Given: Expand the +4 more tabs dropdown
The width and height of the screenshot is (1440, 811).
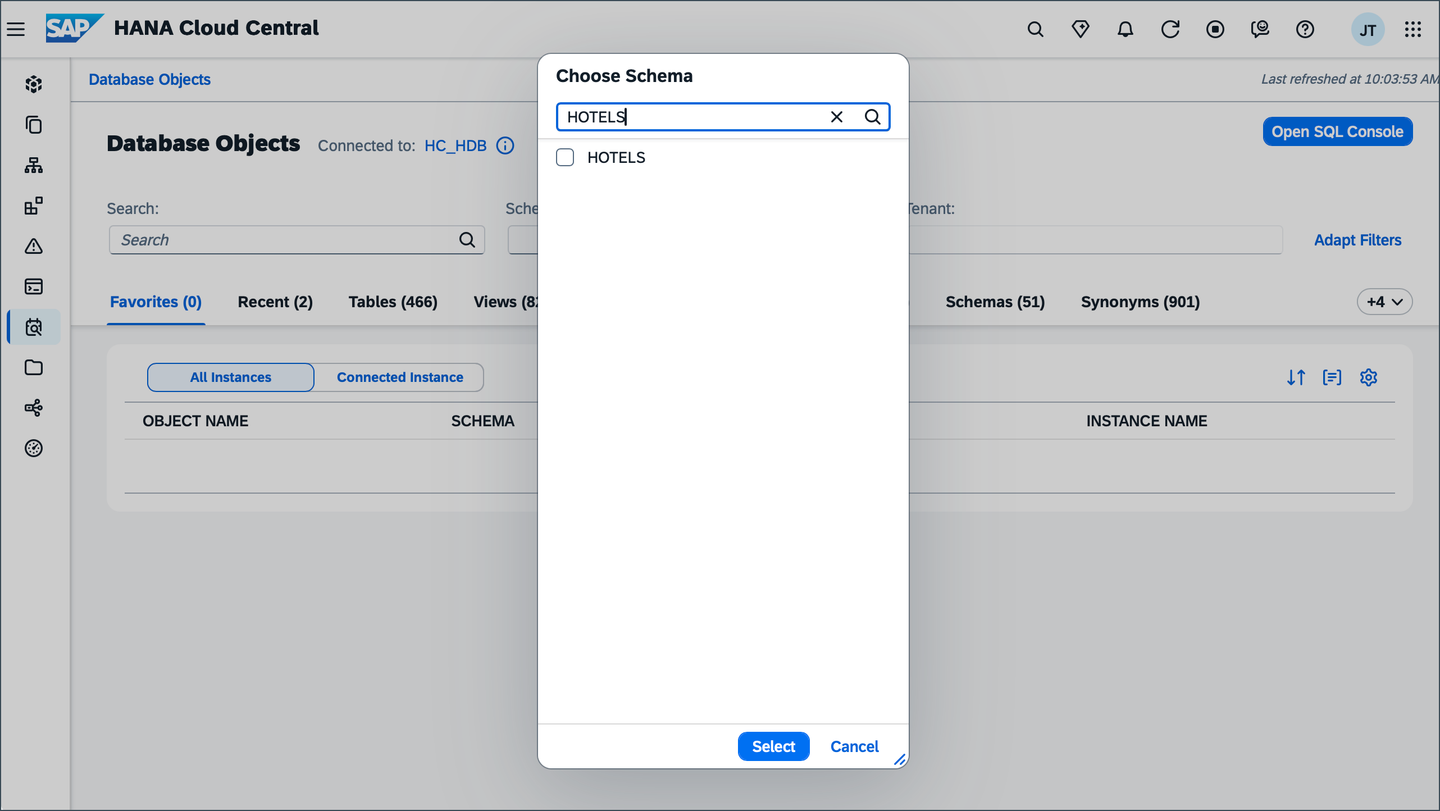Looking at the screenshot, I should point(1385,301).
